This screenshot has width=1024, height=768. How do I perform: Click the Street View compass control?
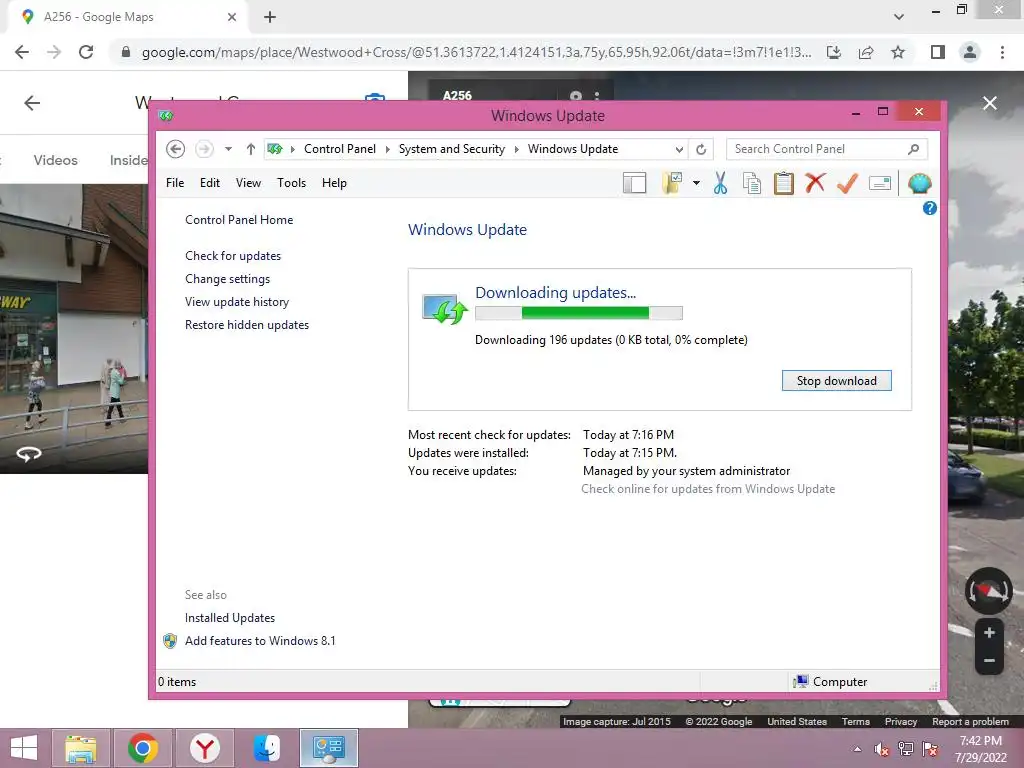[x=989, y=591]
